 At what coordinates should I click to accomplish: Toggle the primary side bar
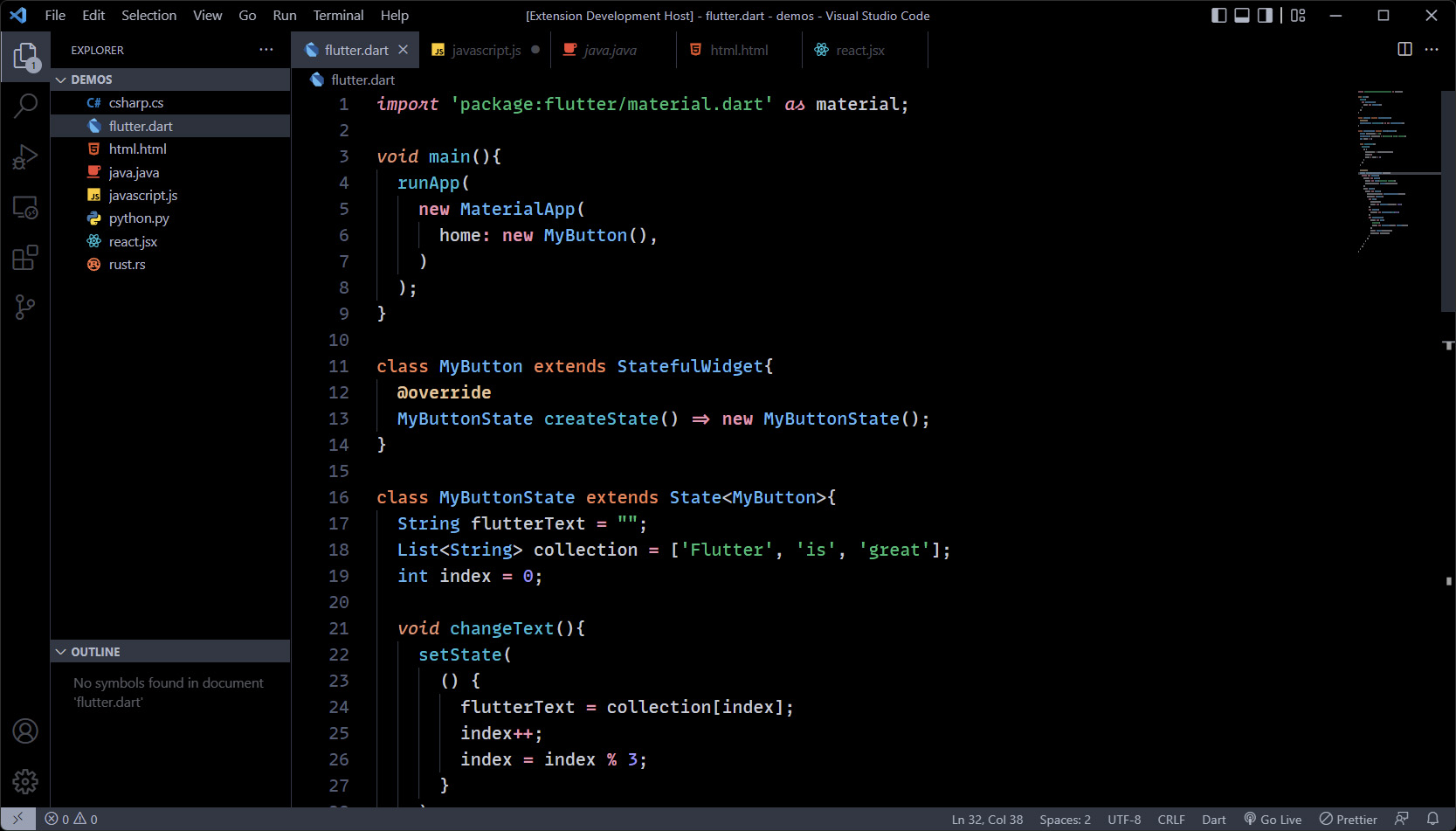coord(1219,15)
